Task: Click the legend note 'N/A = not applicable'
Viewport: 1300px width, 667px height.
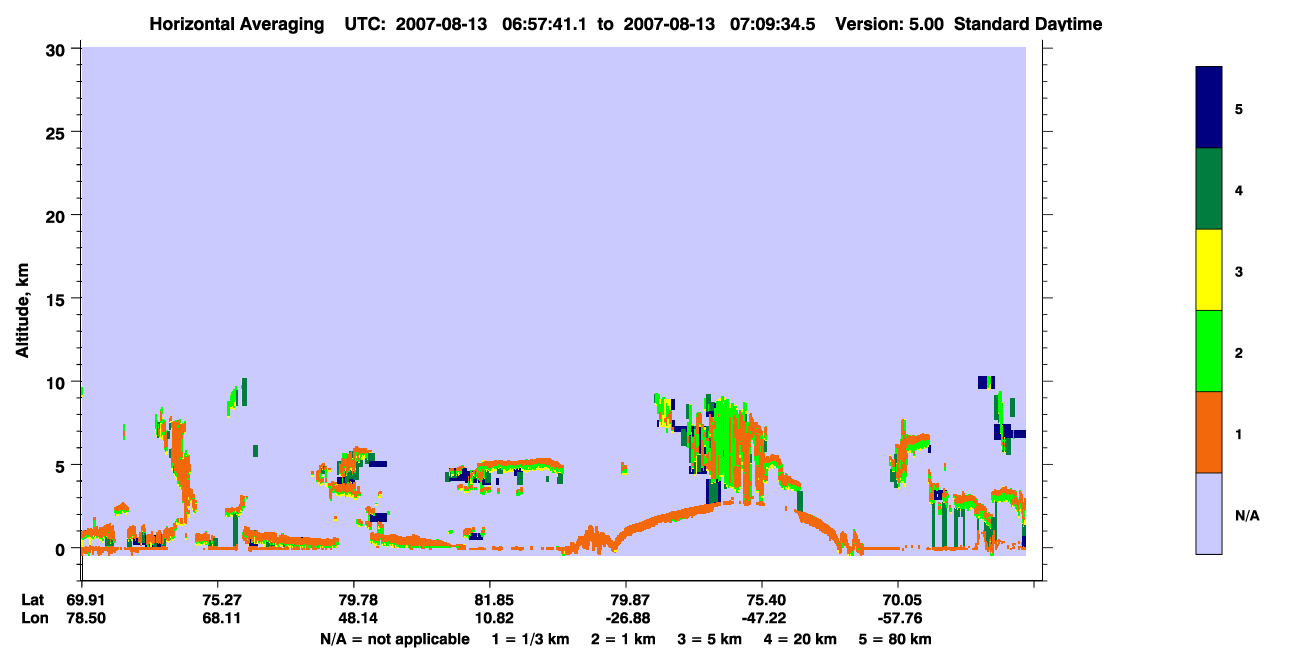Action: pyautogui.click(x=394, y=639)
